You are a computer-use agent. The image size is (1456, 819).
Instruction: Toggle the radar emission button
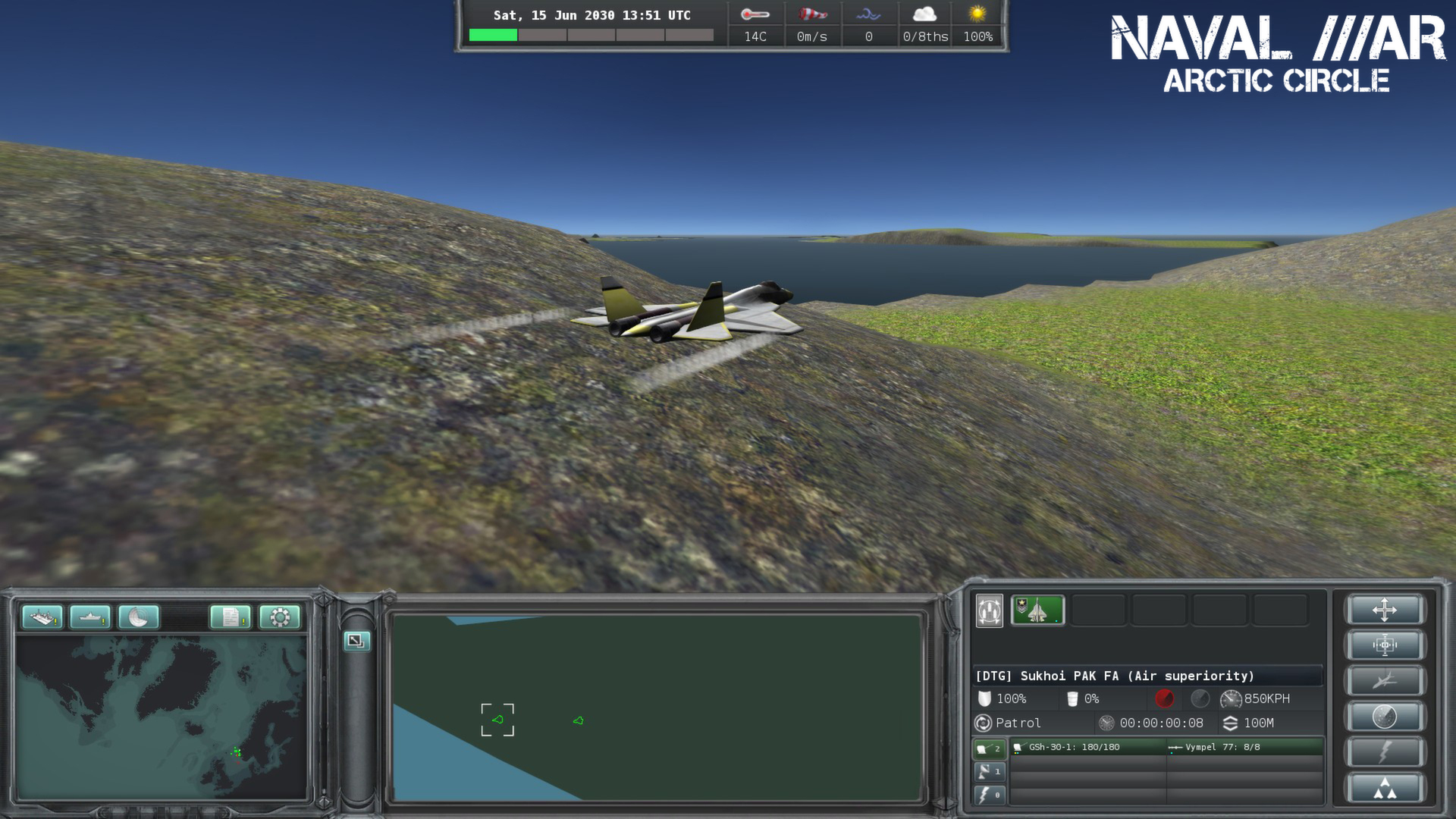tap(1385, 715)
